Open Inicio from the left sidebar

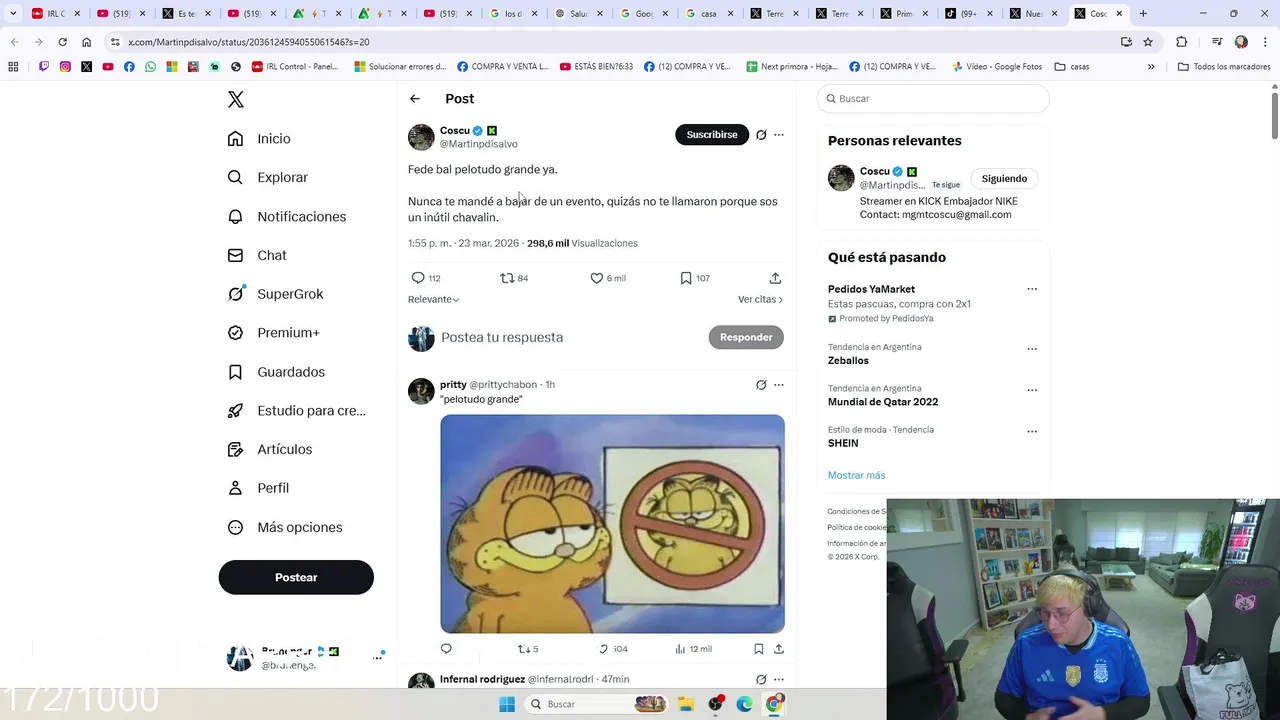259,139
